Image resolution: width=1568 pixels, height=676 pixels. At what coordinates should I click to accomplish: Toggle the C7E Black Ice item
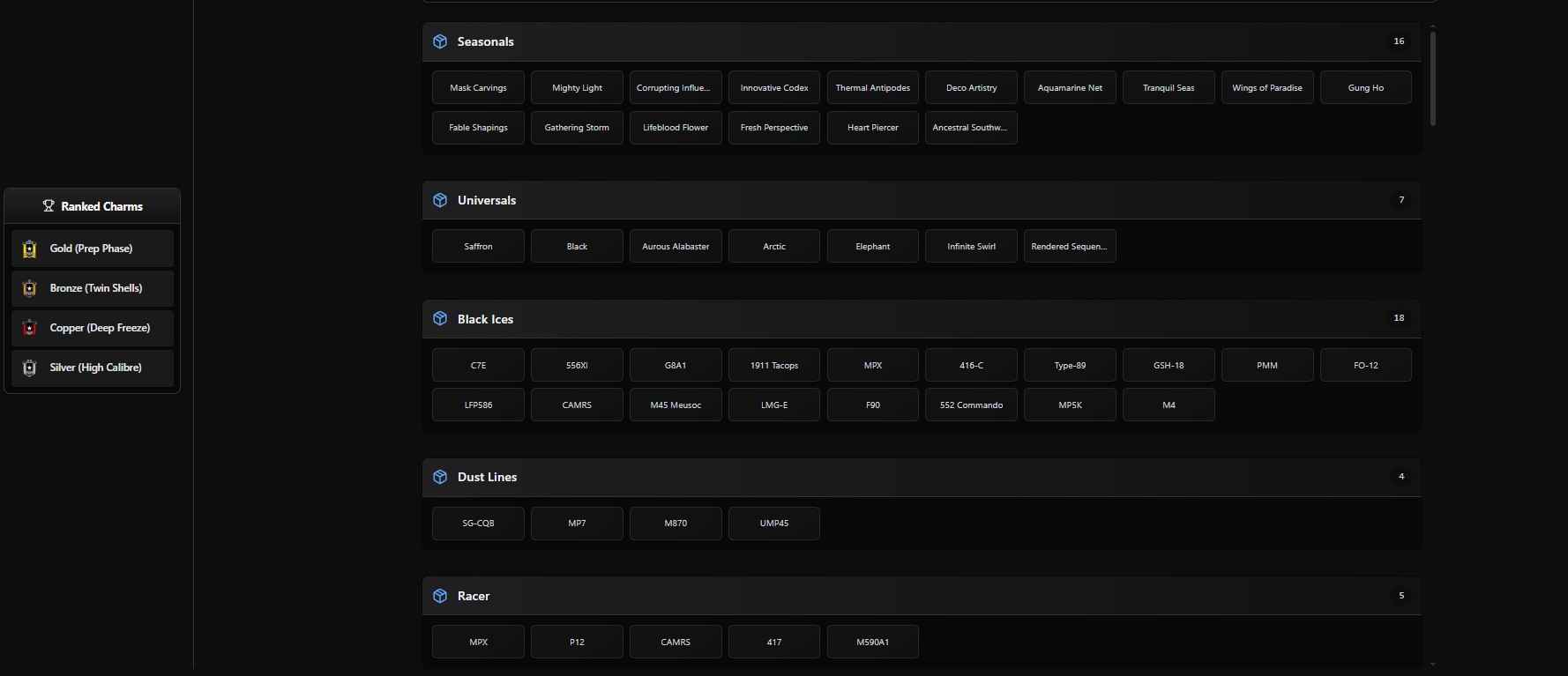coord(478,366)
